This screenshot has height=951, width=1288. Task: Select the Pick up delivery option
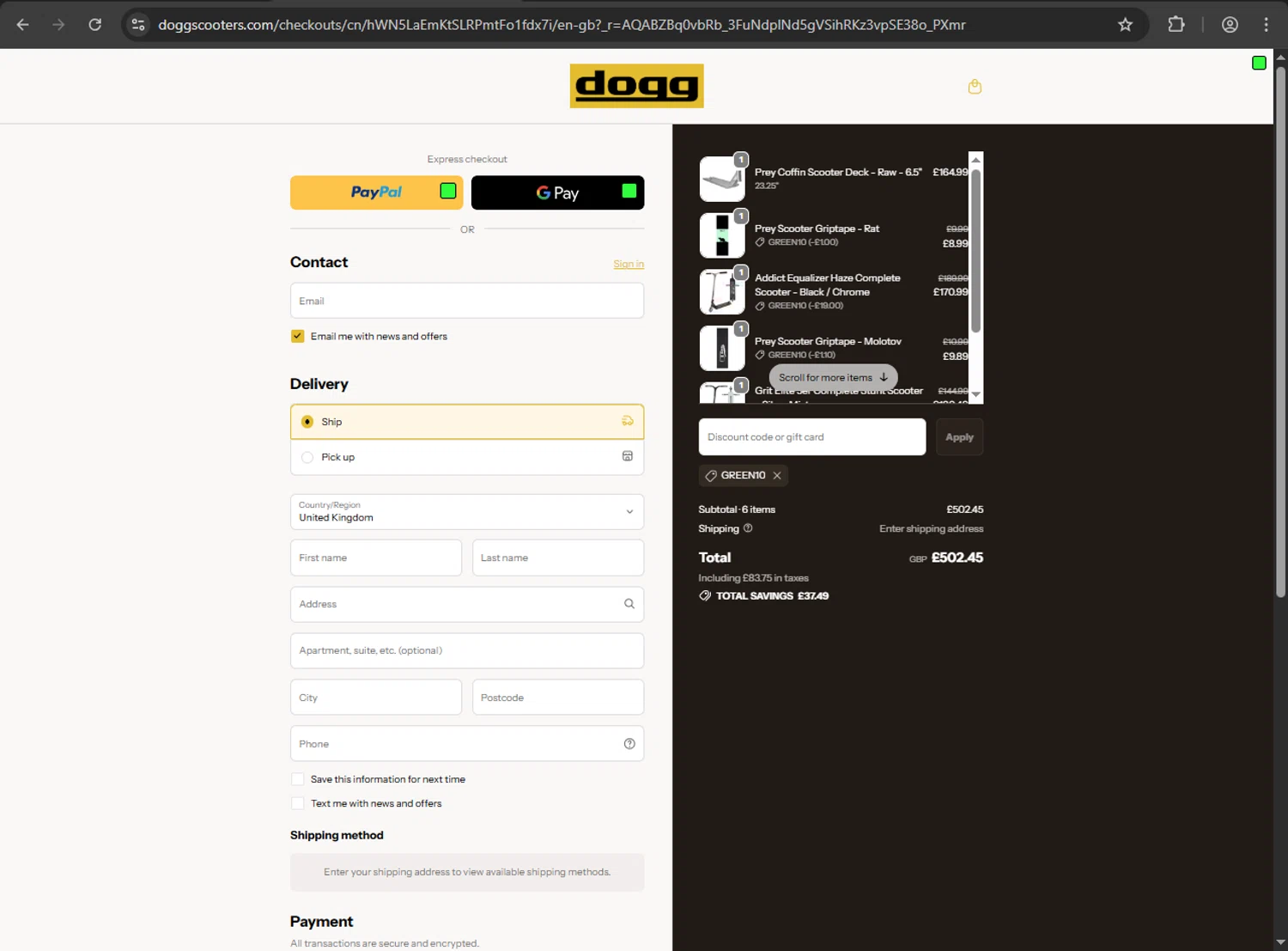tap(467, 457)
